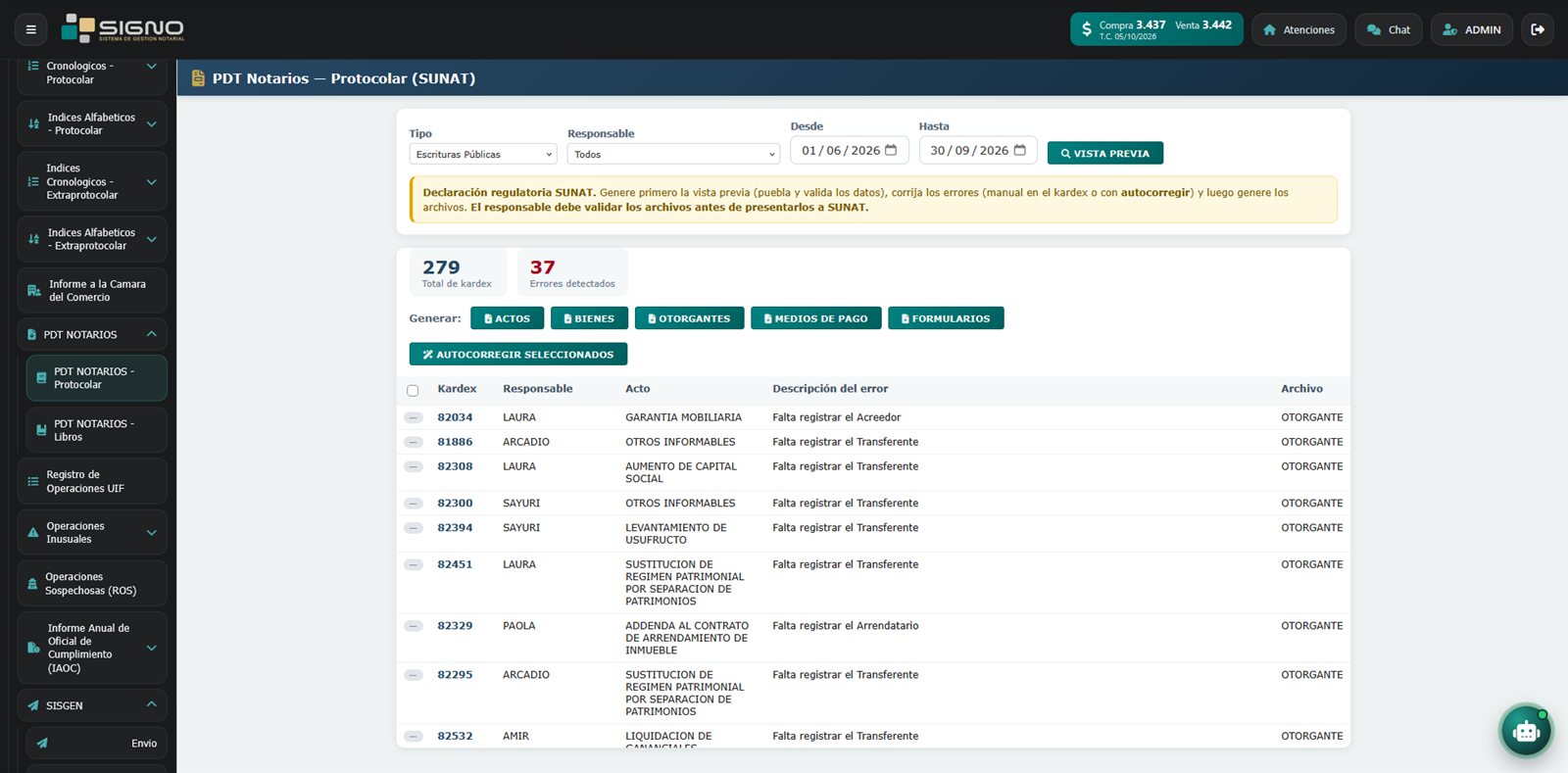The height and width of the screenshot is (773, 1568).
Task: Click the paper plane icon beside Envio
Action: 42,743
